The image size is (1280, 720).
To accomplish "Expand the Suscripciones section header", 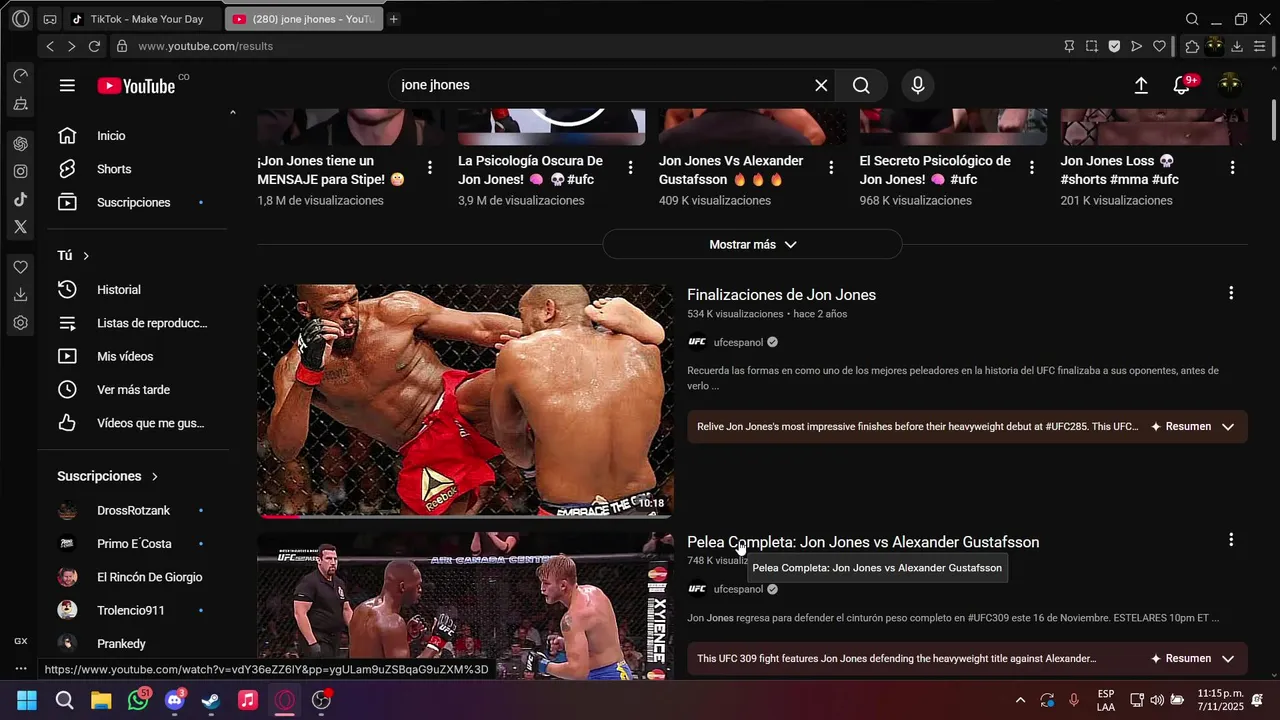I will 108,476.
